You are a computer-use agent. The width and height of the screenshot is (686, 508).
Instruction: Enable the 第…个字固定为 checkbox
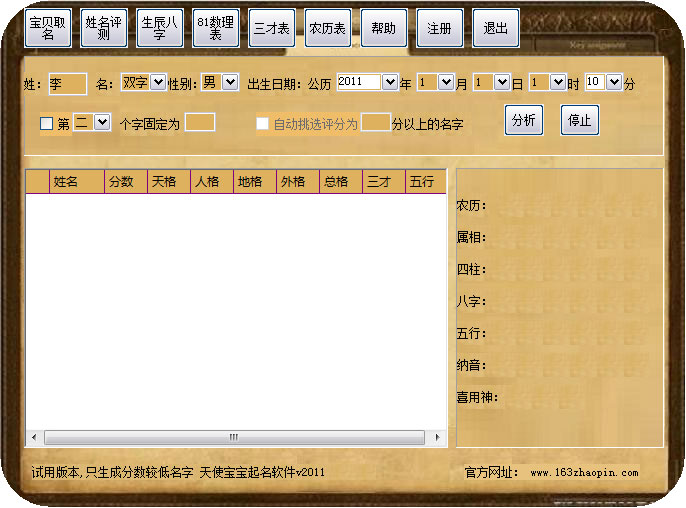tap(46, 123)
